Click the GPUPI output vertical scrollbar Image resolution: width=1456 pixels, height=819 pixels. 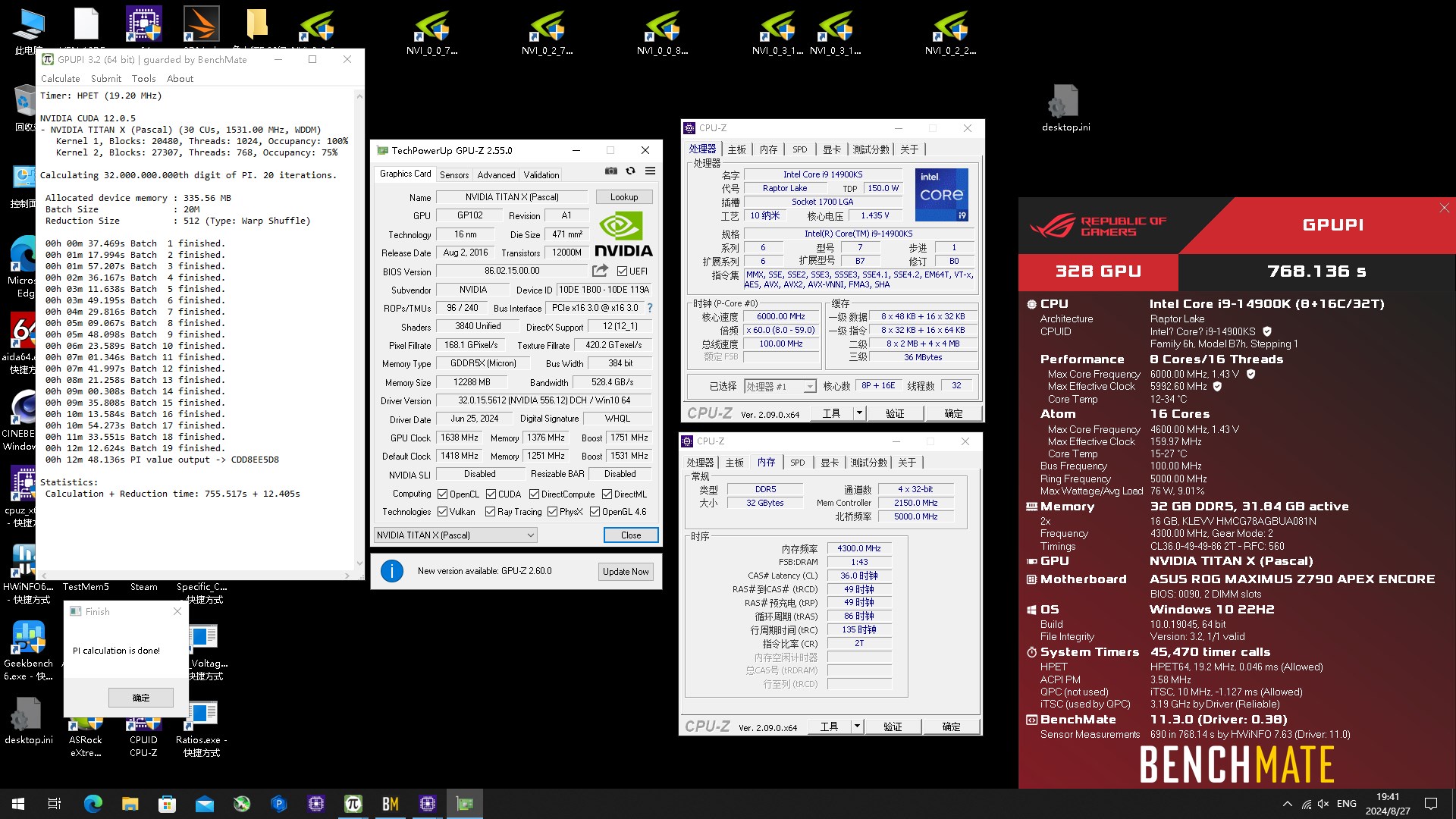click(x=359, y=330)
